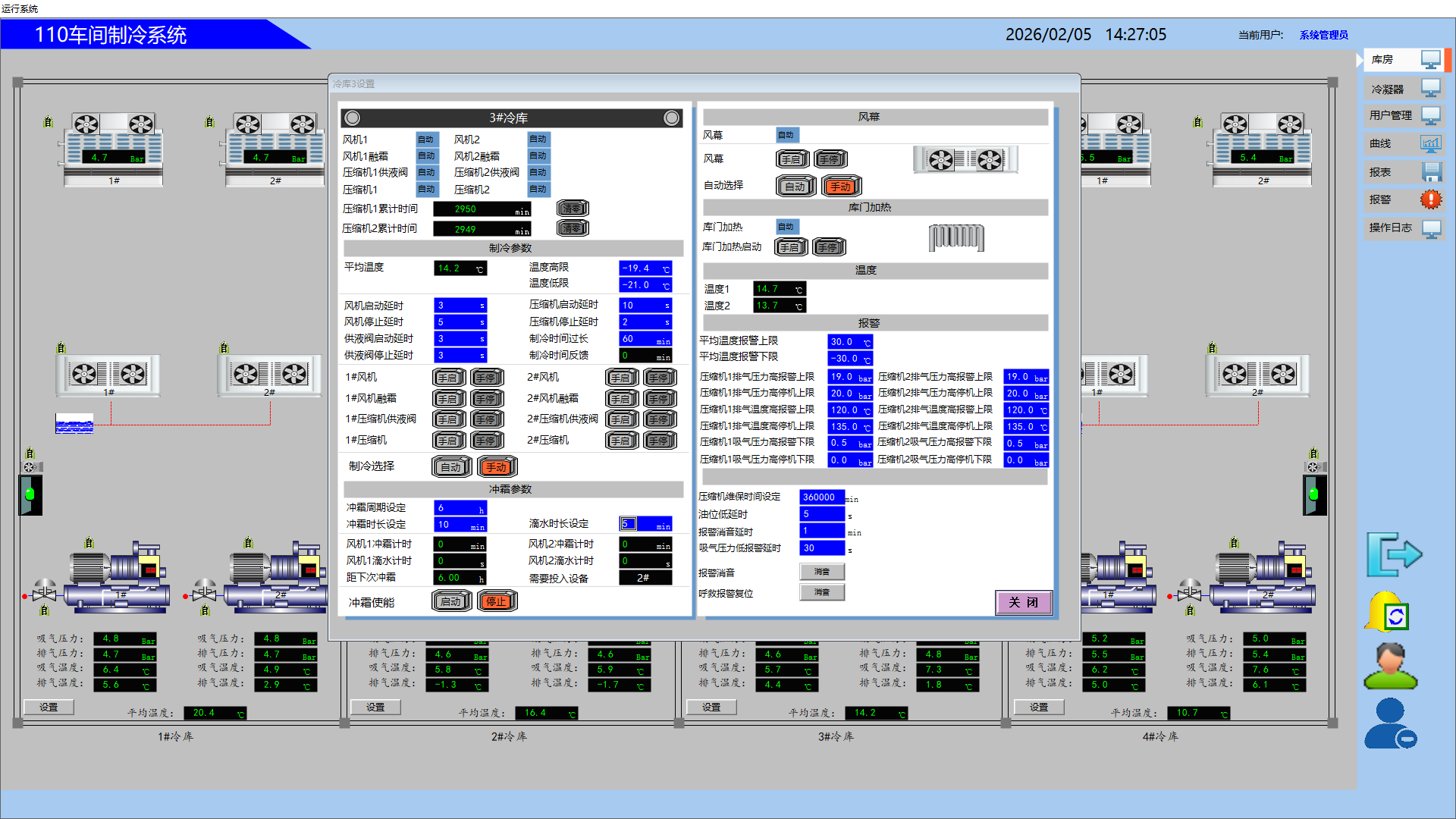Screen dimensions: 1456x819
Task: Switch to the 冷凝器 page
Action: point(1404,89)
